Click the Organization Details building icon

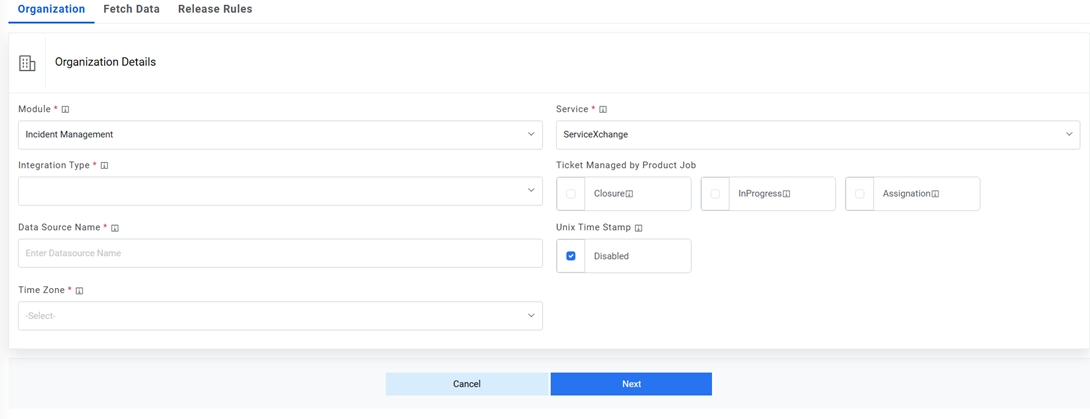click(27, 63)
